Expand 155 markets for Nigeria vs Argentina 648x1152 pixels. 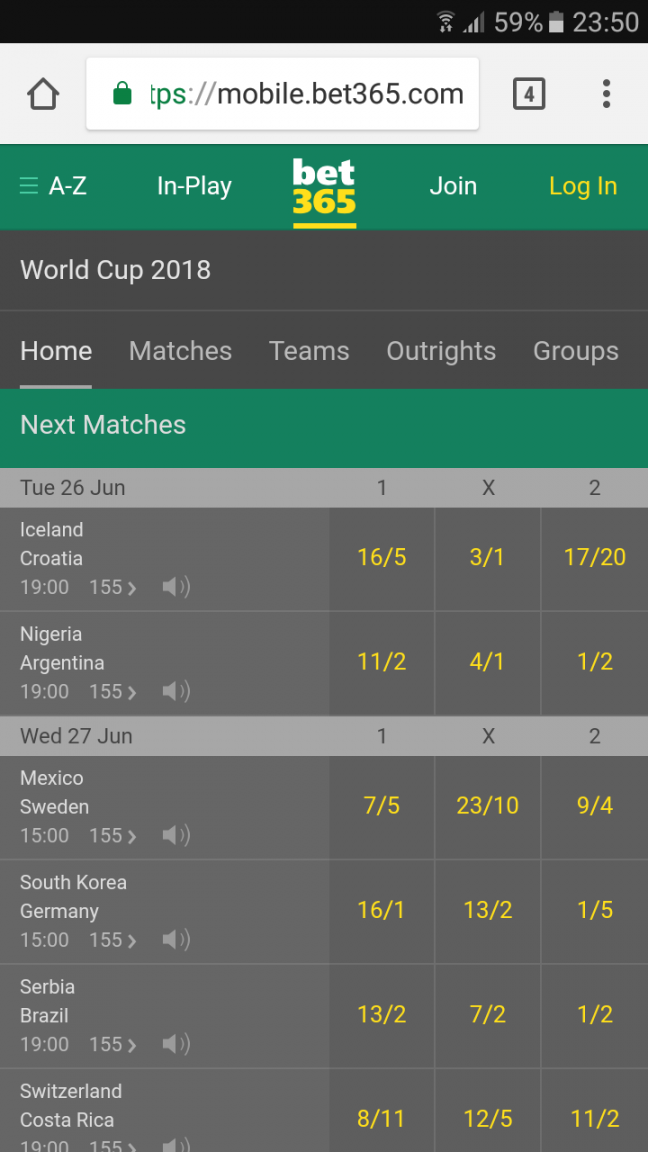[x=113, y=691]
